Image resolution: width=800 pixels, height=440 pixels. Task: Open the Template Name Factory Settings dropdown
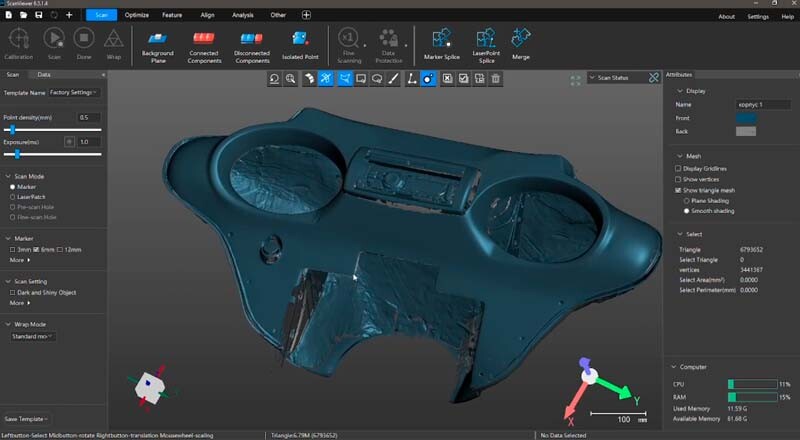(x=75, y=92)
